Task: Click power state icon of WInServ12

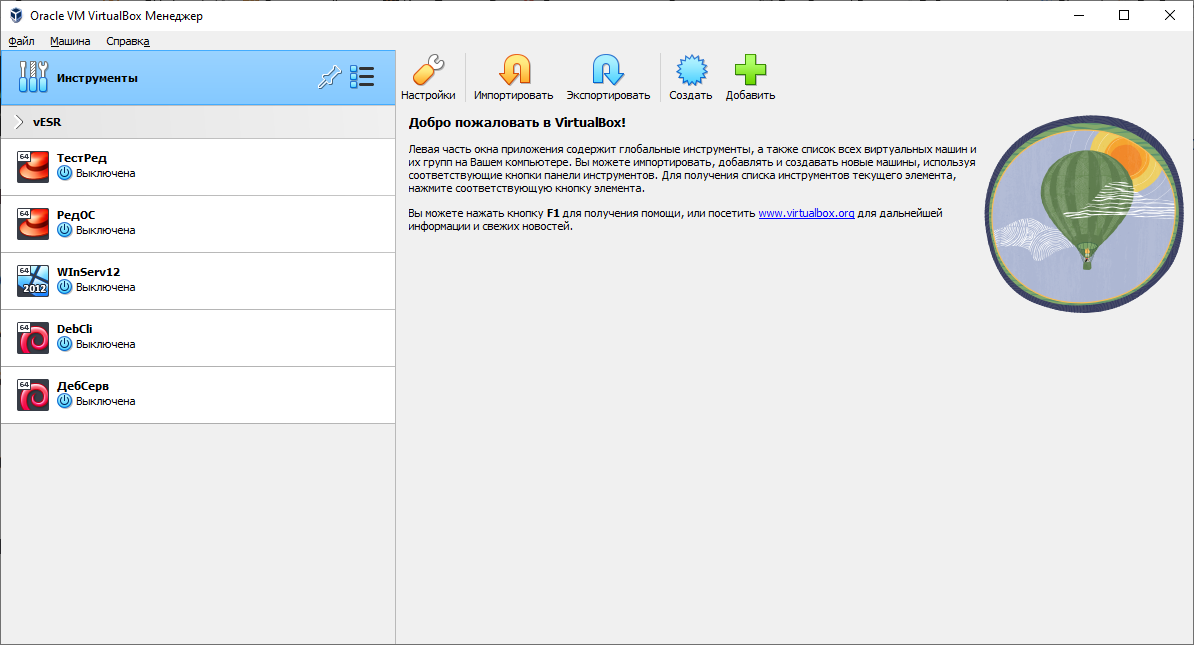Action: tap(65, 287)
